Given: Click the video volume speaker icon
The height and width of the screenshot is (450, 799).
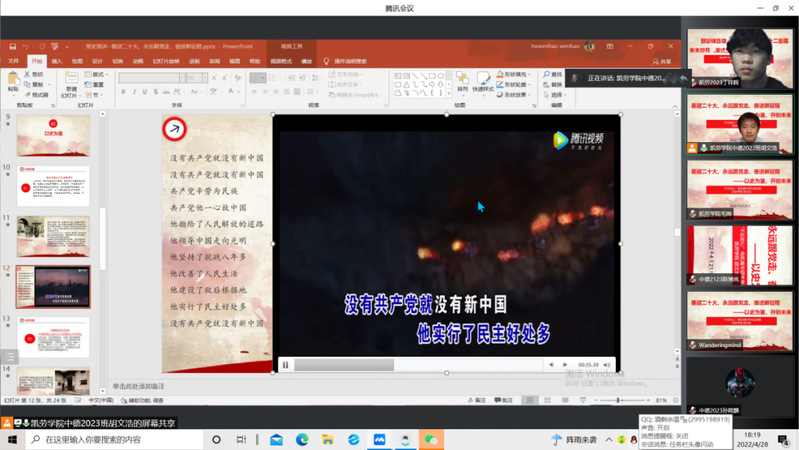Looking at the screenshot, I should point(607,365).
